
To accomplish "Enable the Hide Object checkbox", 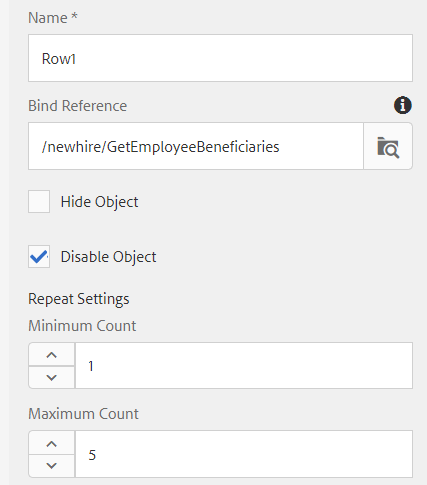I will point(39,201).
